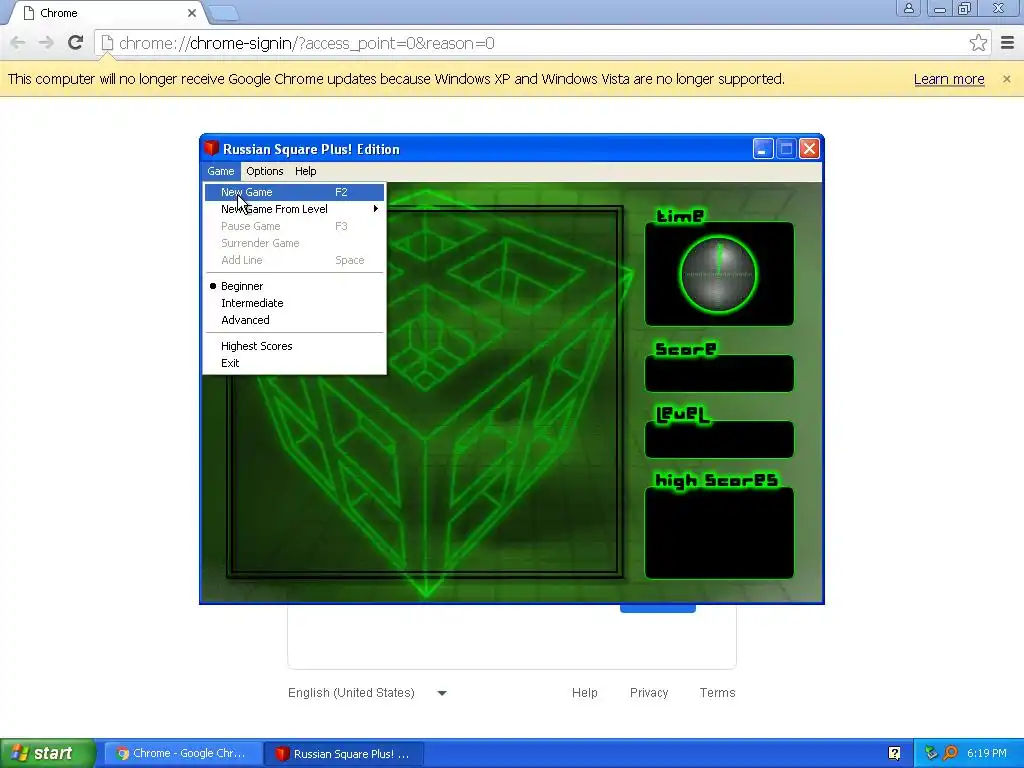Screen dimensions: 1024x768
Task: Open a new Chrome tab
Action: click(224, 13)
